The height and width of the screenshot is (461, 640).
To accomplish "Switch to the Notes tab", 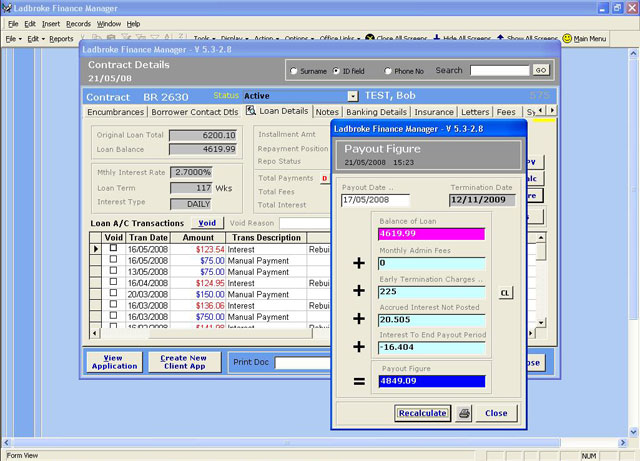I will tap(327, 112).
